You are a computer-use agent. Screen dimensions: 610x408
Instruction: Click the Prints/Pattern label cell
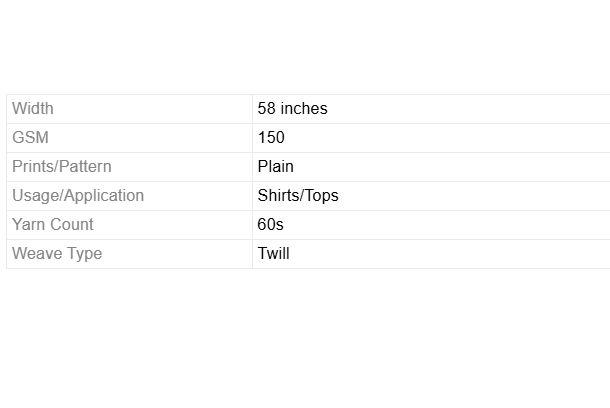click(x=61, y=166)
